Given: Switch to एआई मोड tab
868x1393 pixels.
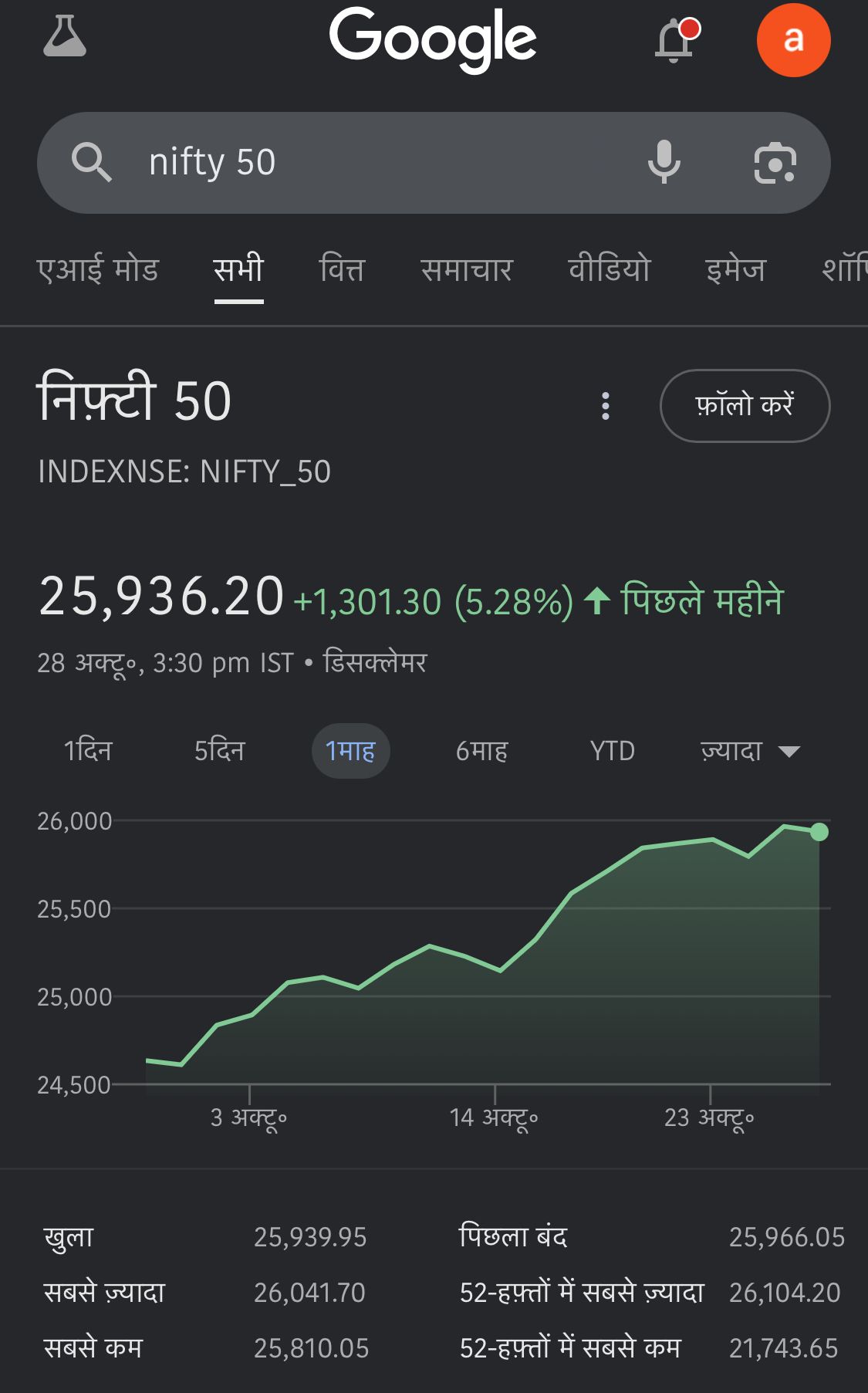Looking at the screenshot, I should 98,270.
